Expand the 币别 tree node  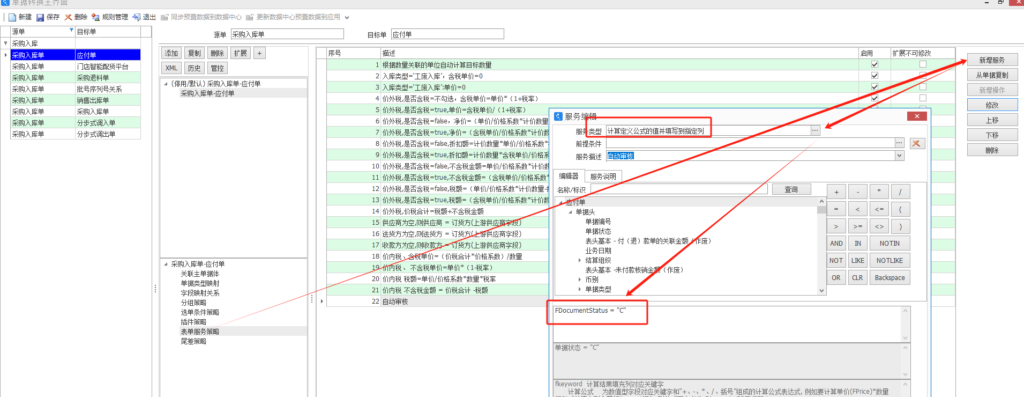tap(579, 279)
